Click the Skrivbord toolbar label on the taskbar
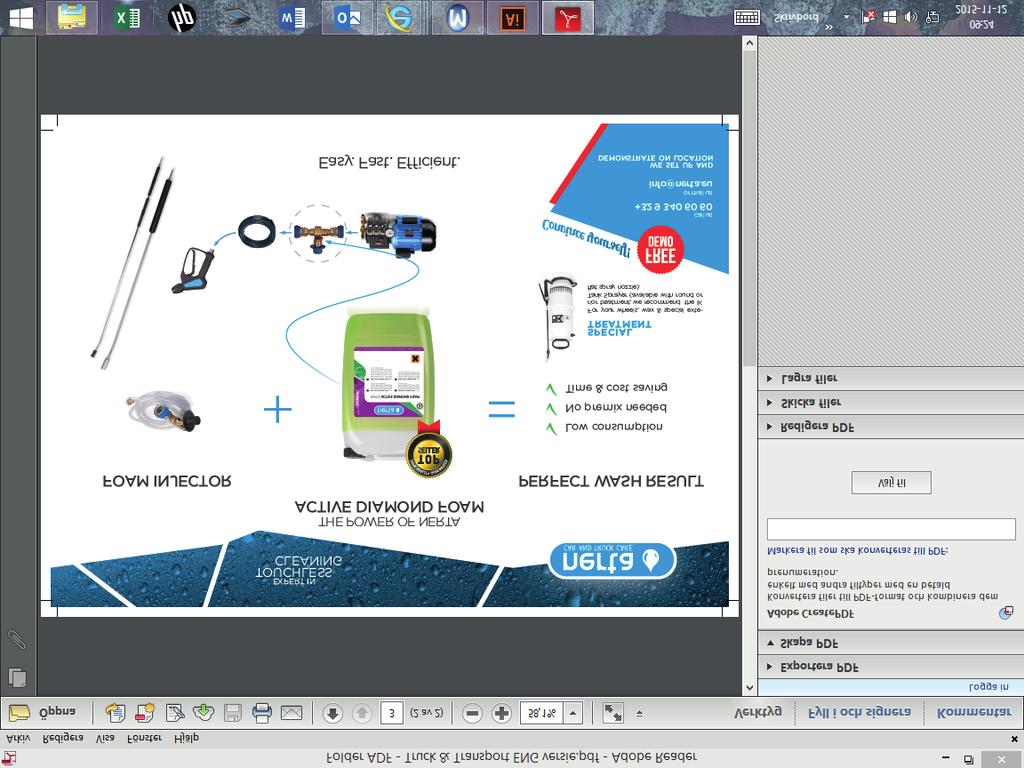Viewport: 1024px width, 768px height. tap(795, 17)
